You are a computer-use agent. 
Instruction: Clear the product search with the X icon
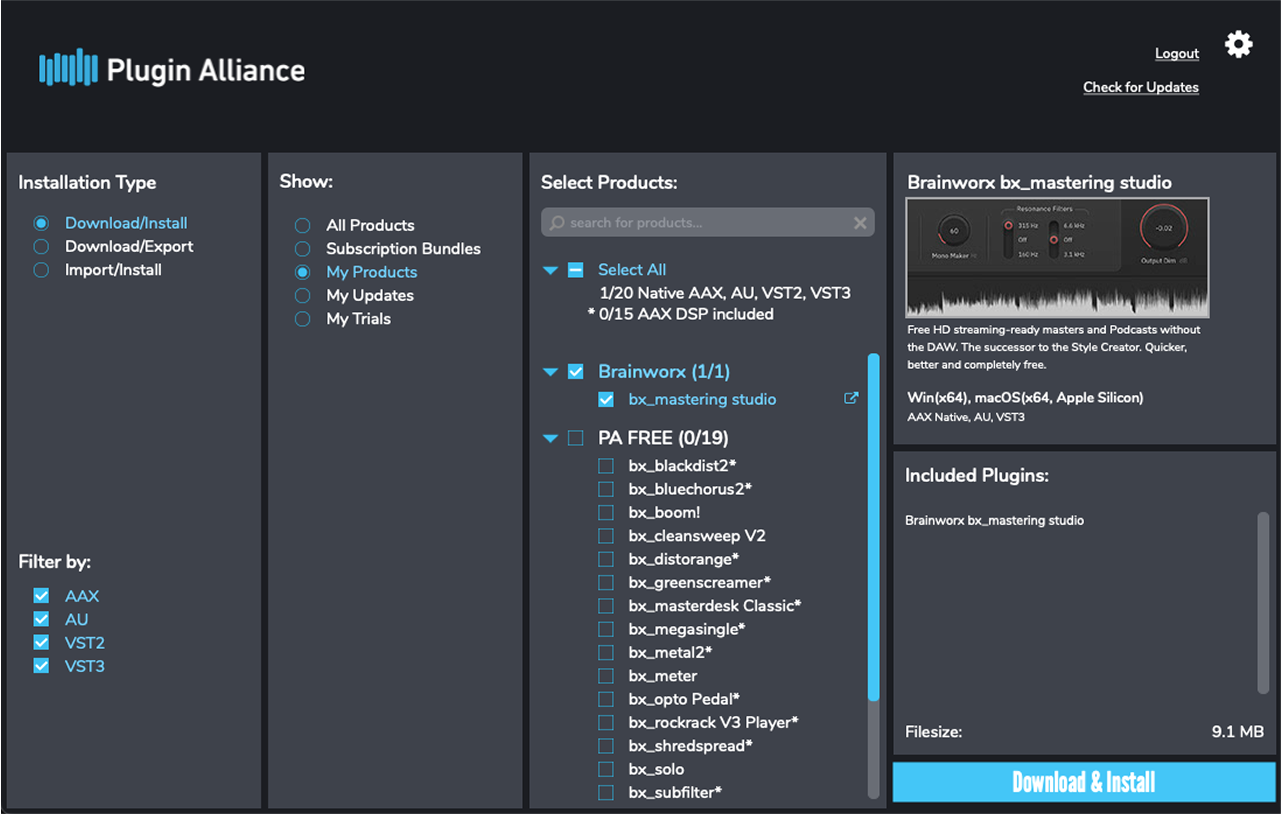[x=860, y=223]
